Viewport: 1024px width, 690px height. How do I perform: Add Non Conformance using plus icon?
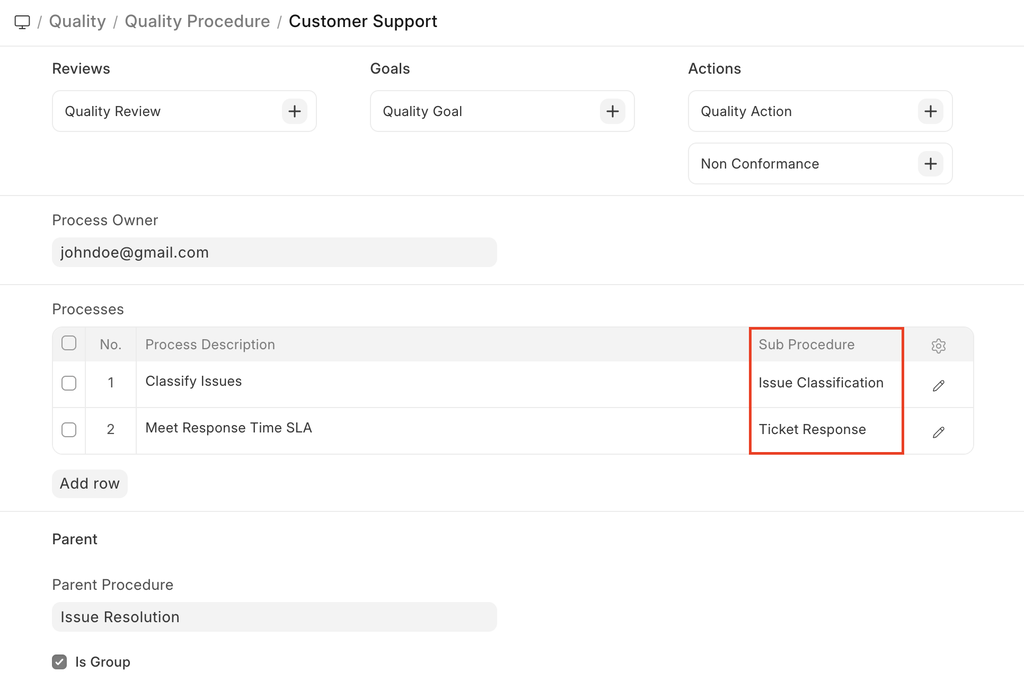click(930, 163)
